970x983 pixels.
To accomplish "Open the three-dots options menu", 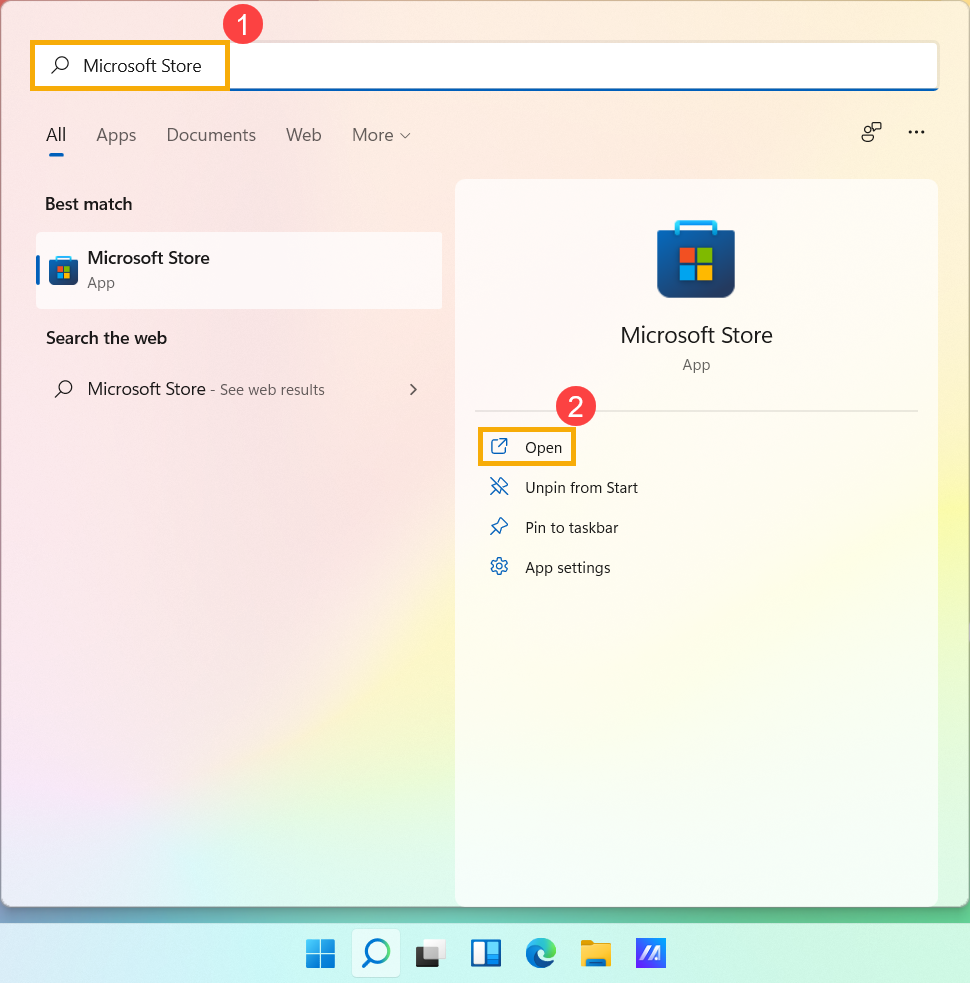I will click(x=916, y=133).
